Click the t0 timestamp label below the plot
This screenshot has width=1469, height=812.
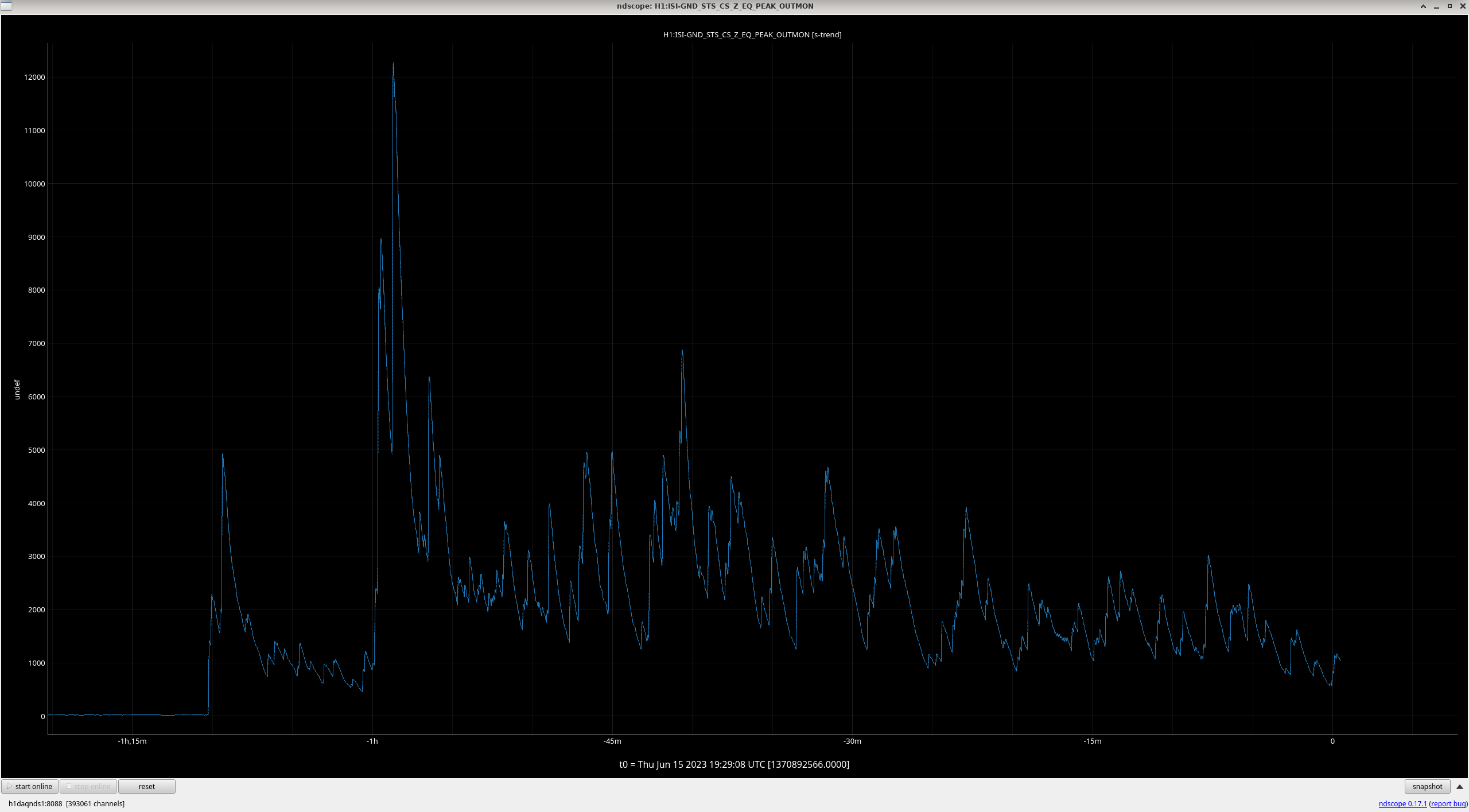[734, 764]
